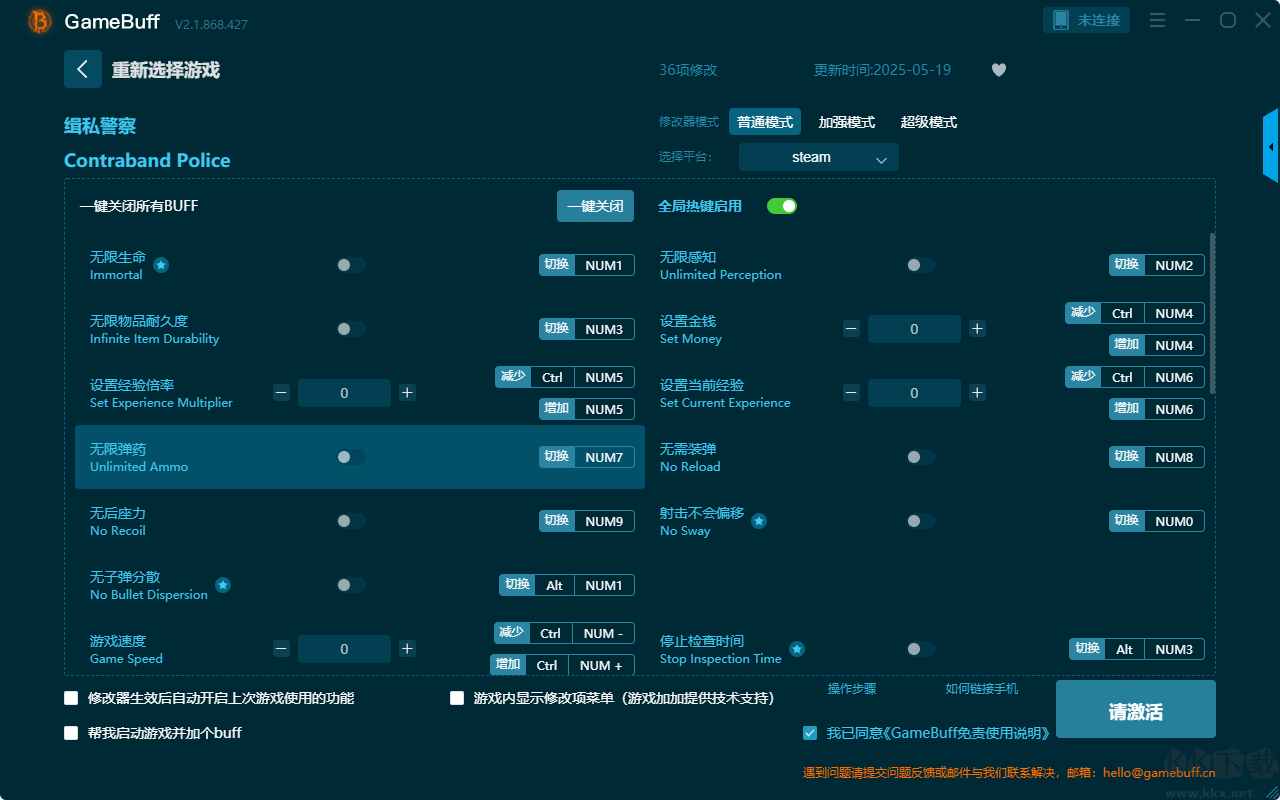Click 重新选择游戏 header text
The image size is (1280, 800).
(x=166, y=70)
